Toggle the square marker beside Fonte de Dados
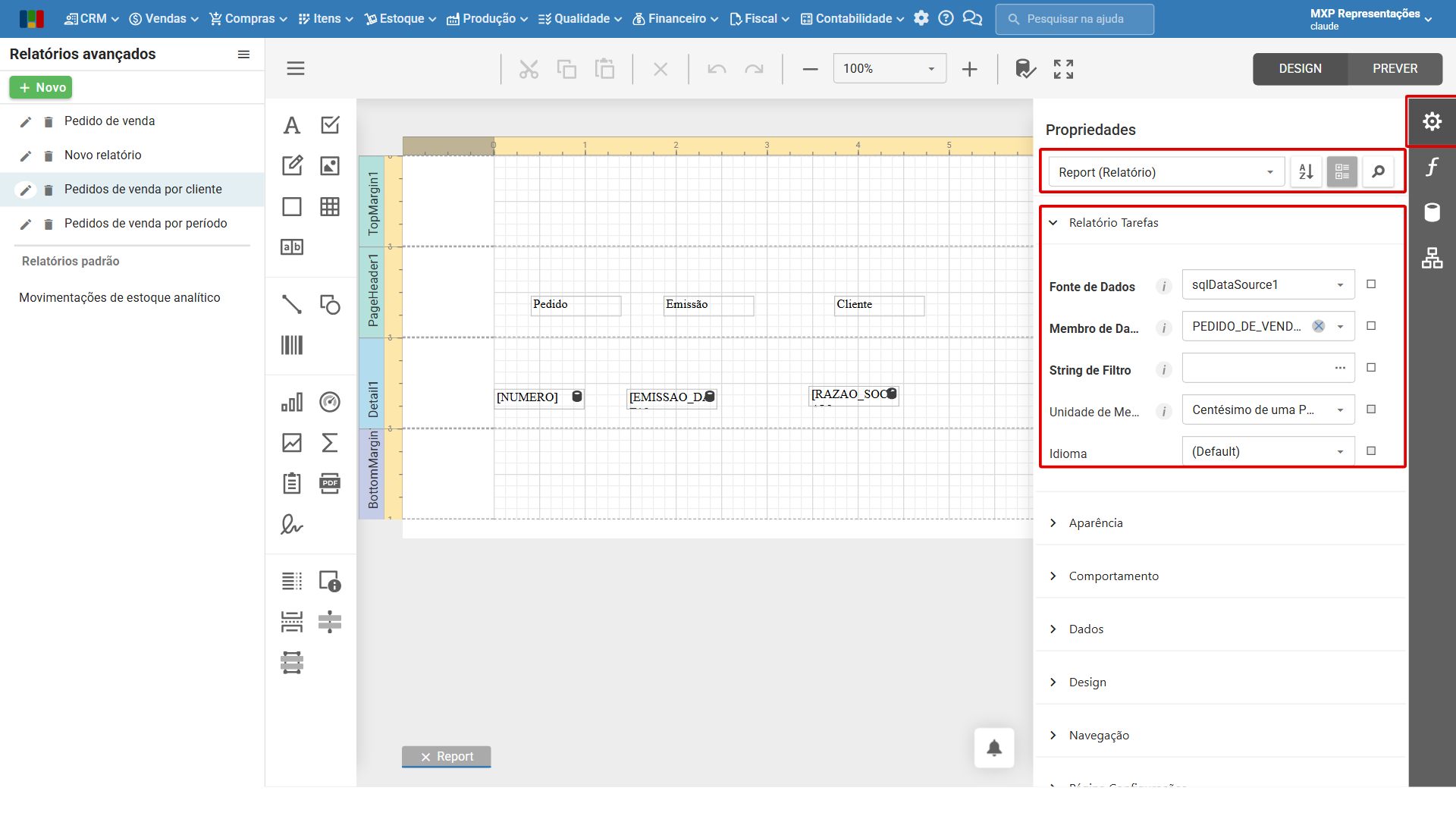Screen dimensions: 1456x819 click(1371, 284)
